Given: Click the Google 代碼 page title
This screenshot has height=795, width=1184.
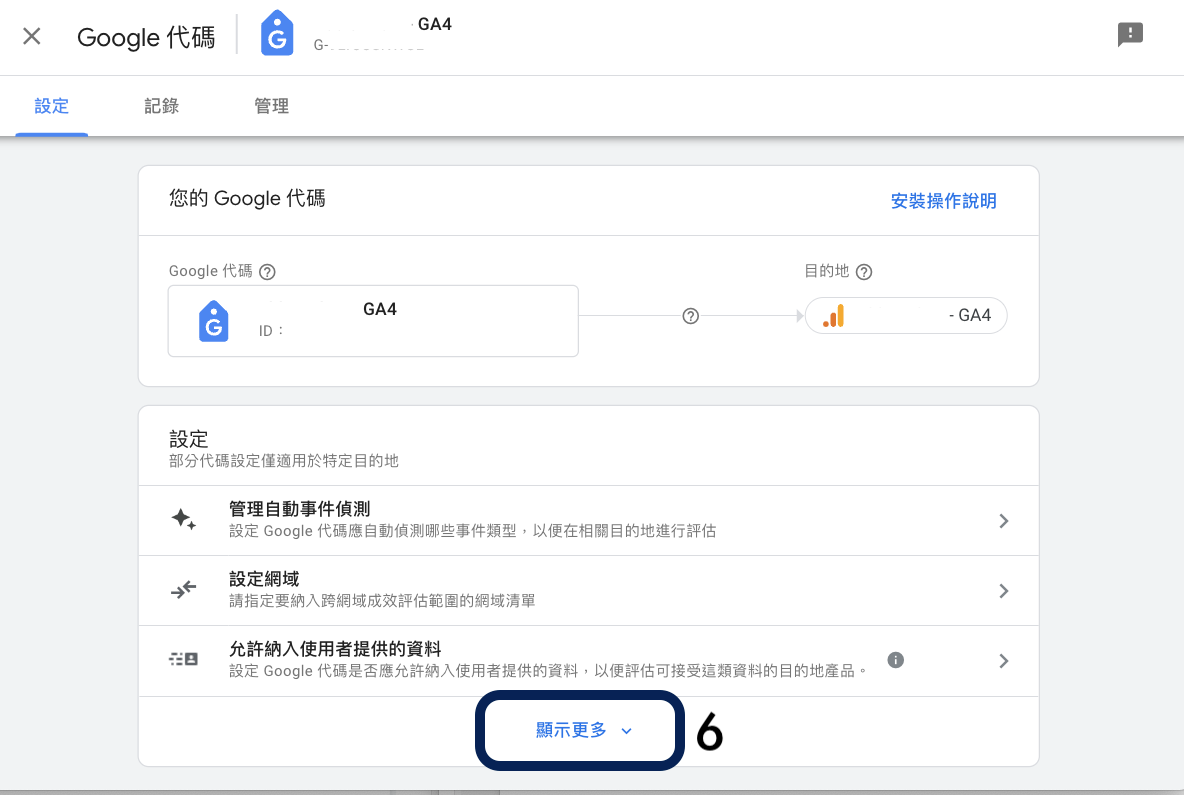Looking at the screenshot, I should coord(146,37).
